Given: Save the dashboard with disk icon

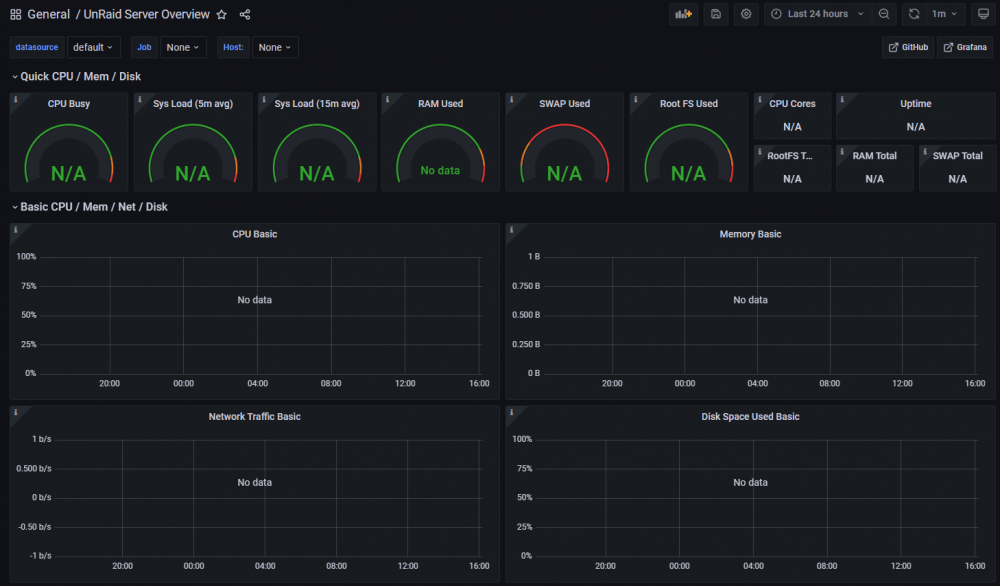Looking at the screenshot, I should coord(716,14).
